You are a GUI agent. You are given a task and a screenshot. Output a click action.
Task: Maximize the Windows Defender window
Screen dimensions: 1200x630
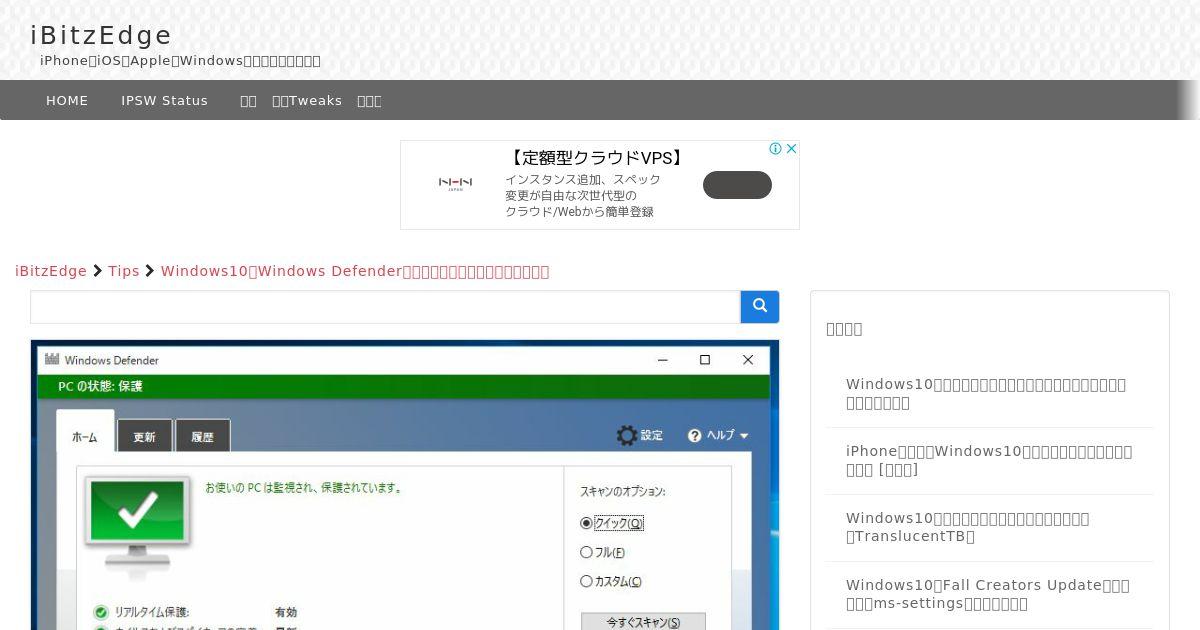705,360
